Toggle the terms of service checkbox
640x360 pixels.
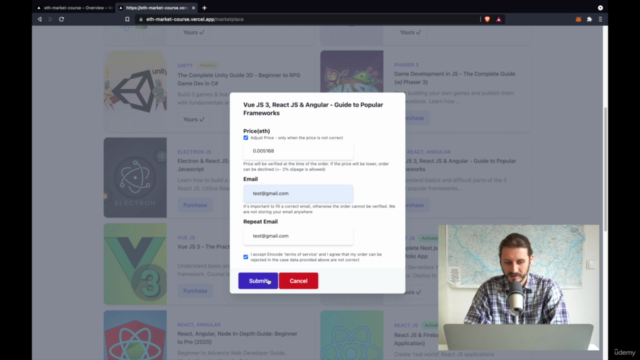[x=246, y=257]
